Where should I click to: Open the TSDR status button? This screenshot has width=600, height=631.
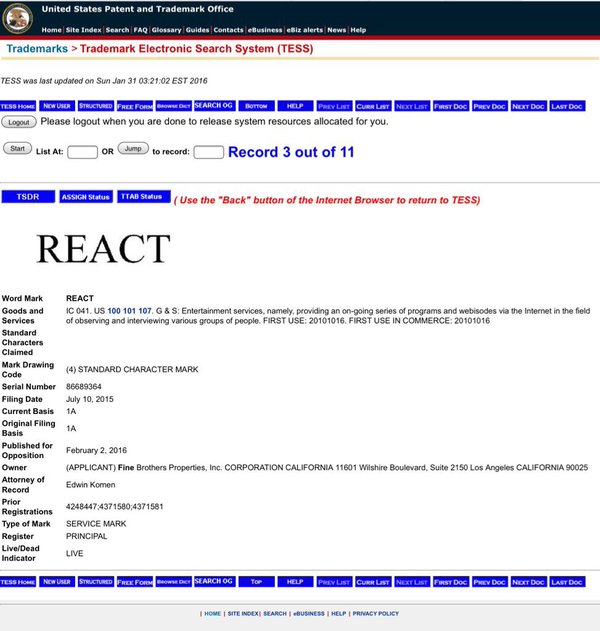tap(28, 197)
